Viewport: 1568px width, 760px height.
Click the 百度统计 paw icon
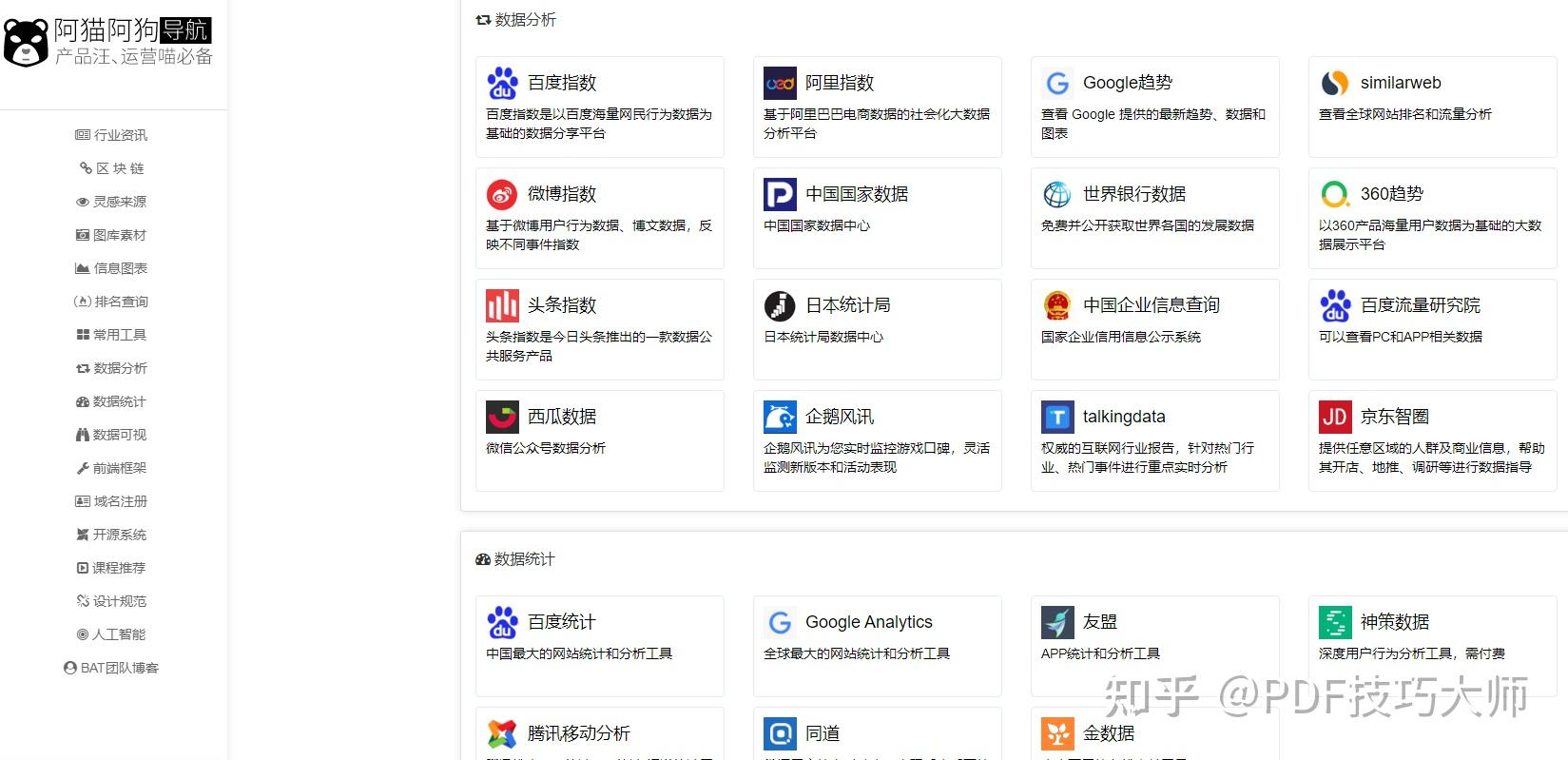tap(502, 623)
